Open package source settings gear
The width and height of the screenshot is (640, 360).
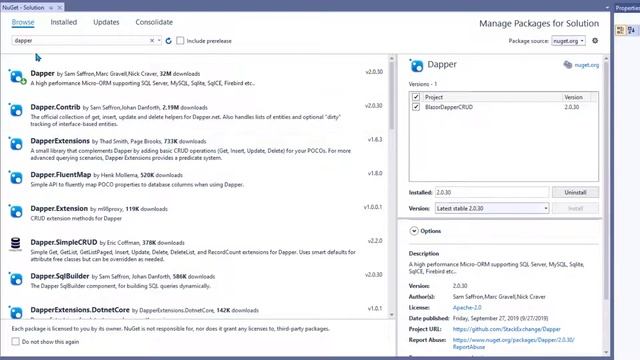595,40
